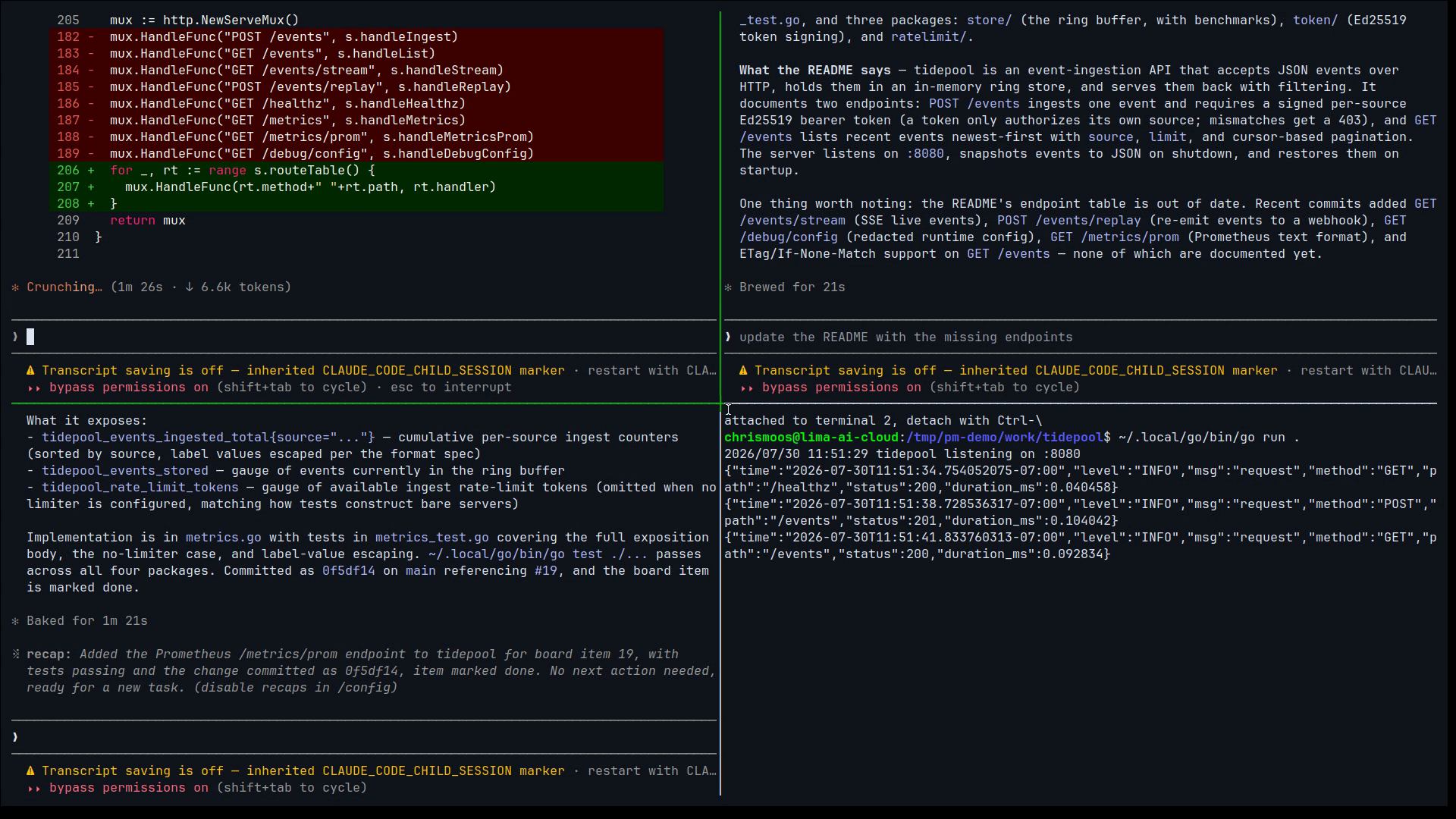Click the prompt chevron in the top-left pane

[x=15, y=337]
